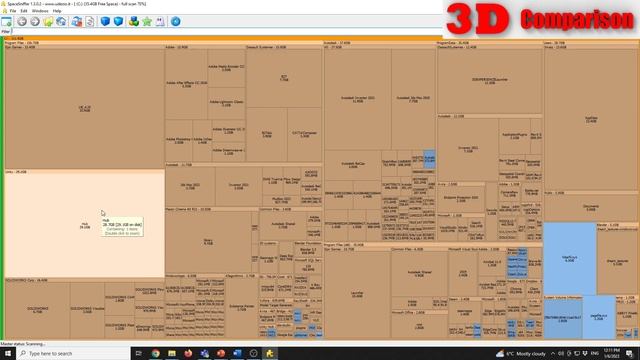Select the blue pagefile.sys block
This screenshot has width=640, height=360.
[x=599, y=317]
